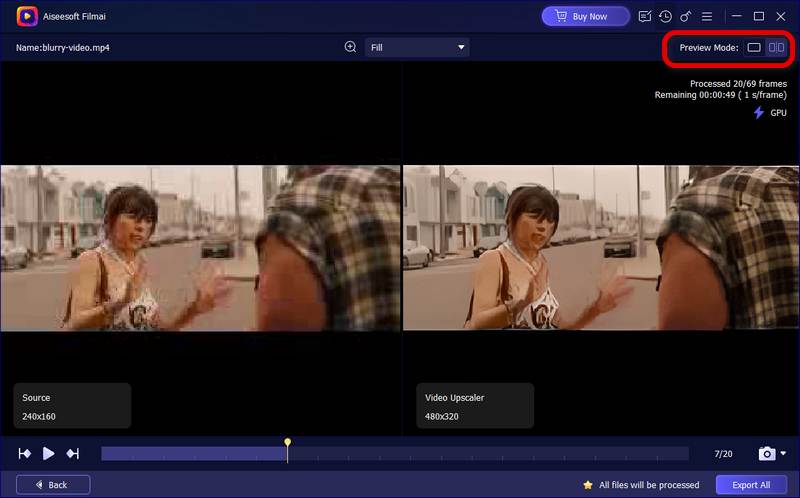This screenshot has height=498, width=800.
Task: Expand the Fill display mode dropdown
Action: pyautogui.click(x=417, y=47)
